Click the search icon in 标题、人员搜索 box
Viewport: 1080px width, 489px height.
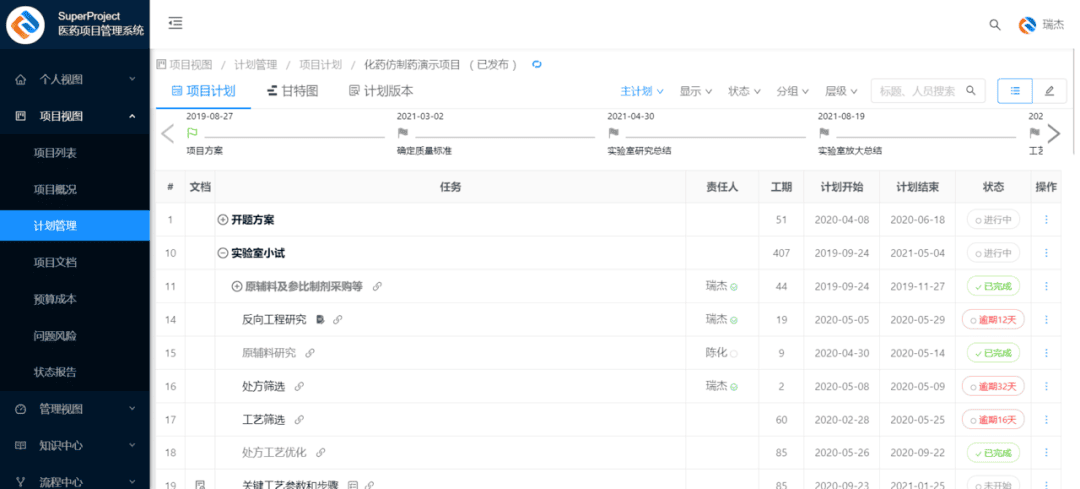click(970, 90)
